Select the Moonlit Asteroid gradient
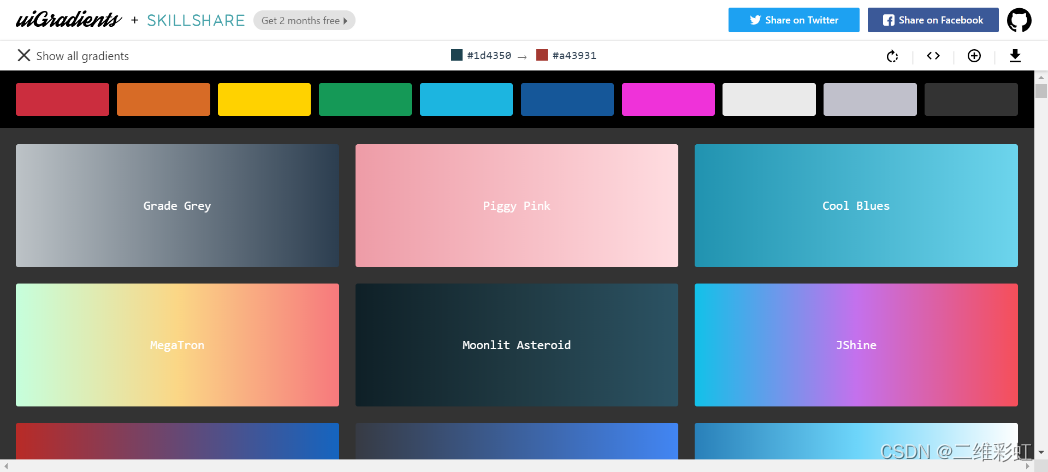 pos(517,345)
